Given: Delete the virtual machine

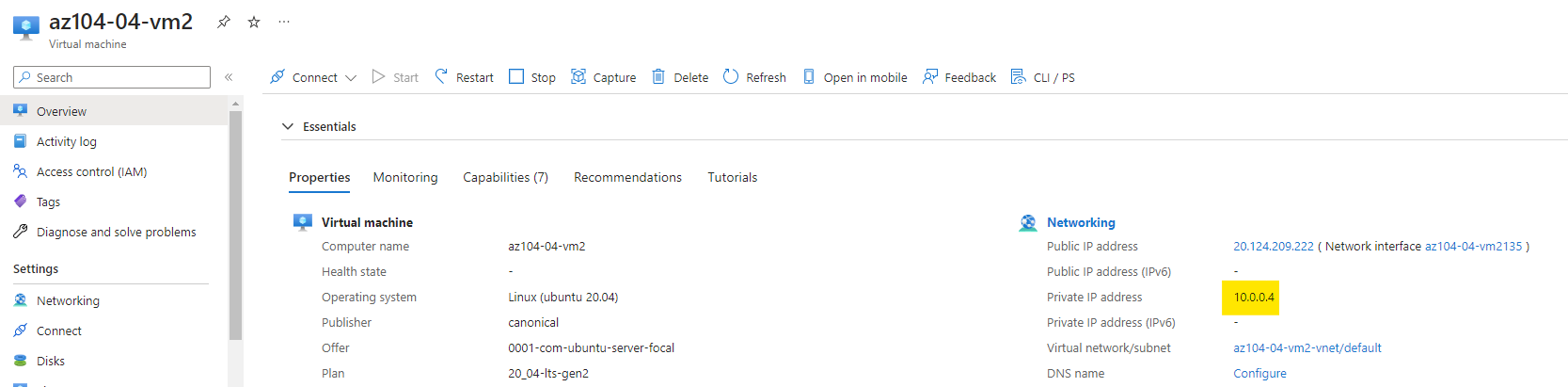Looking at the screenshot, I should [x=680, y=77].
